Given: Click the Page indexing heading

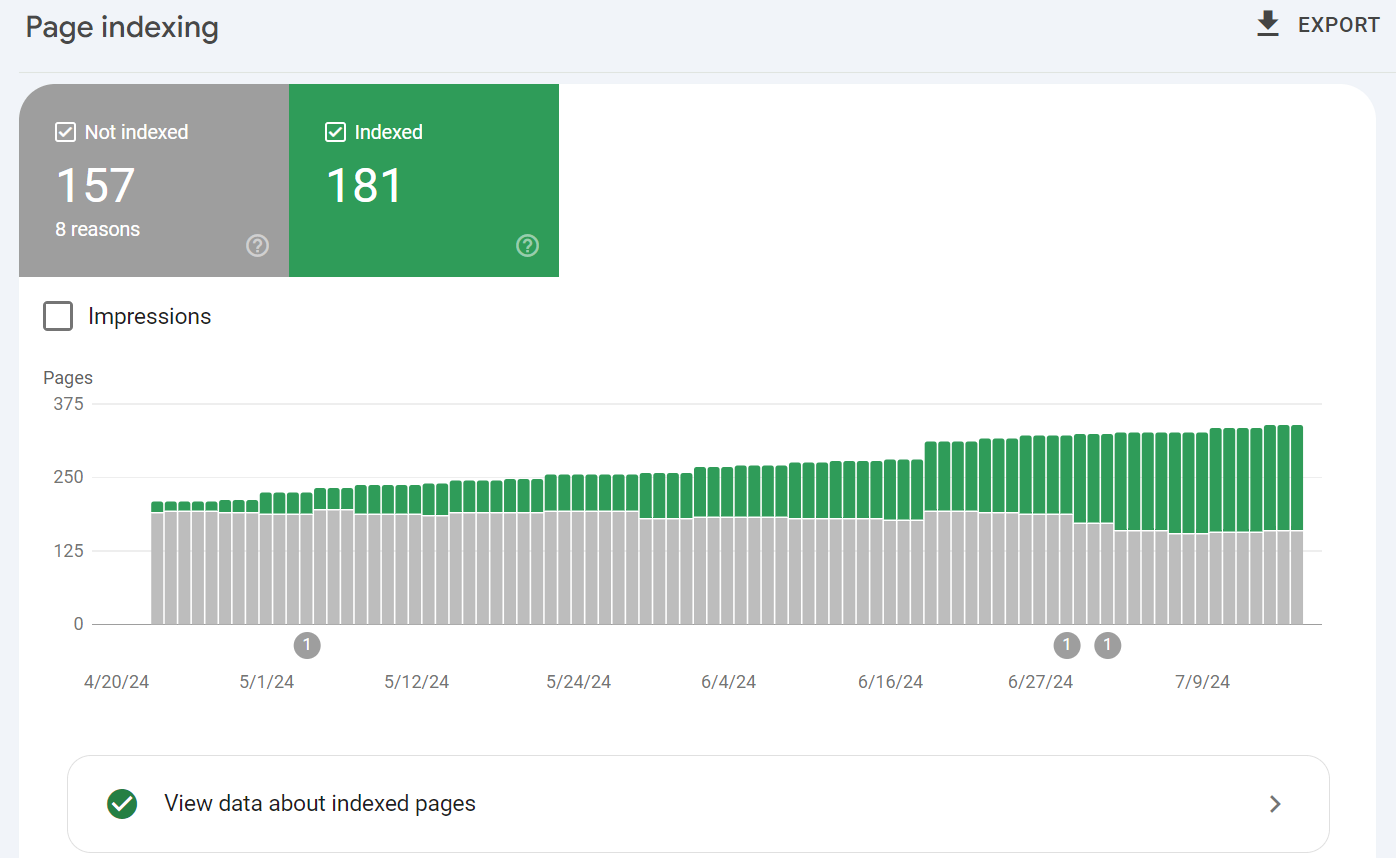Looking at the screenshot, I should coord(122,27).
